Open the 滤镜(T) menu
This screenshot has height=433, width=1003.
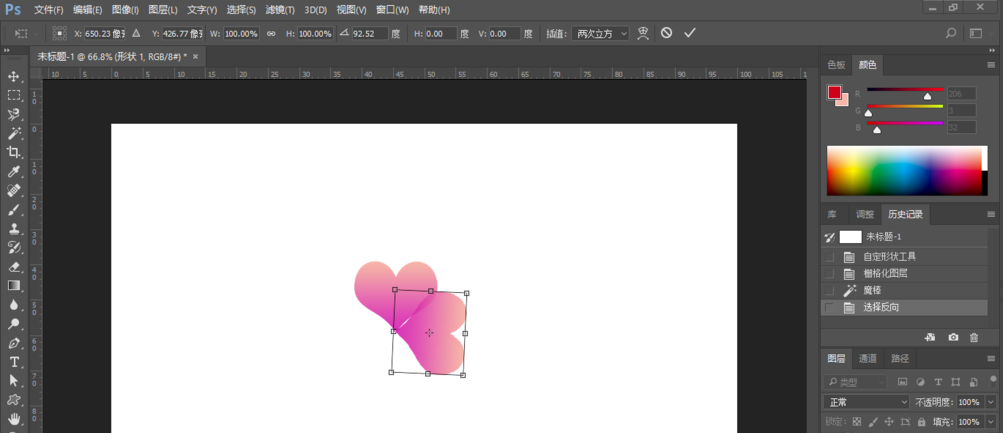(280, 10)
